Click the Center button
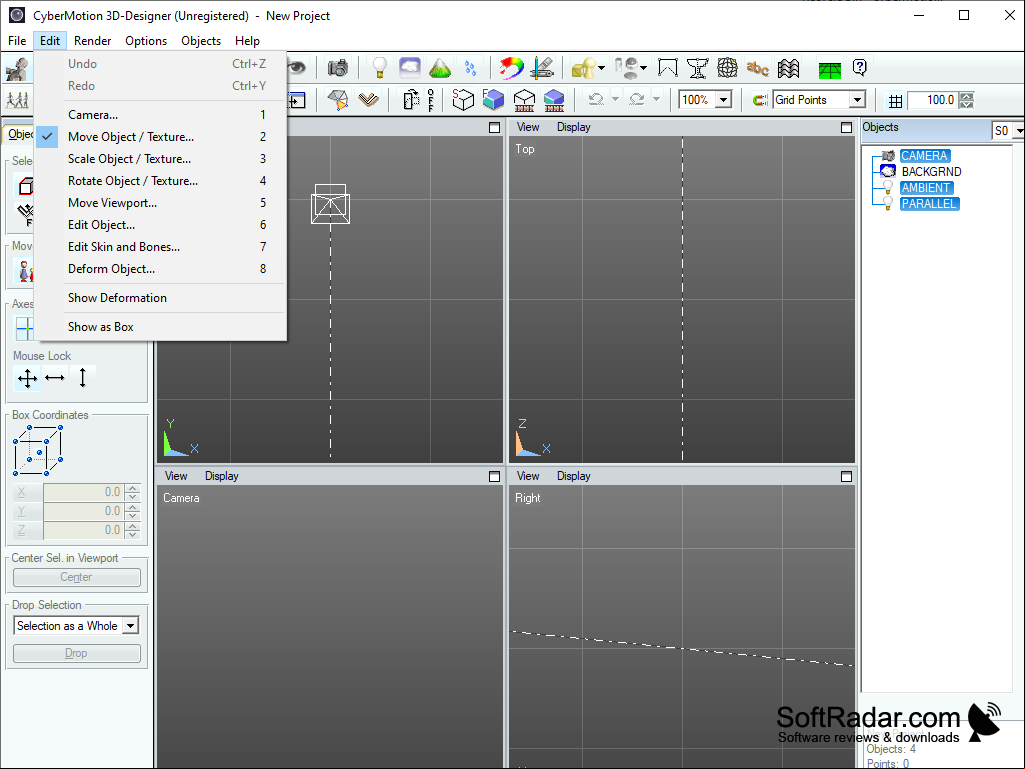Screen dimensions: 1025x769 pos(76,577)
